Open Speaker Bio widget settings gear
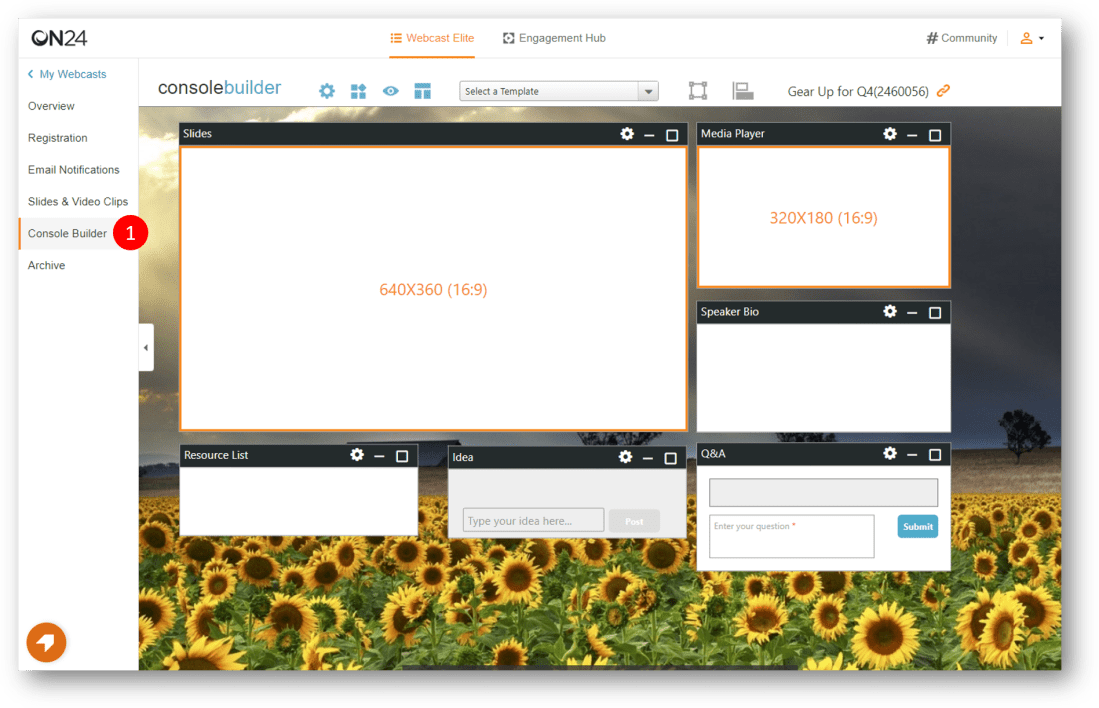The height and width of the screenshot is (708, 1099). [x=890, y=312]
